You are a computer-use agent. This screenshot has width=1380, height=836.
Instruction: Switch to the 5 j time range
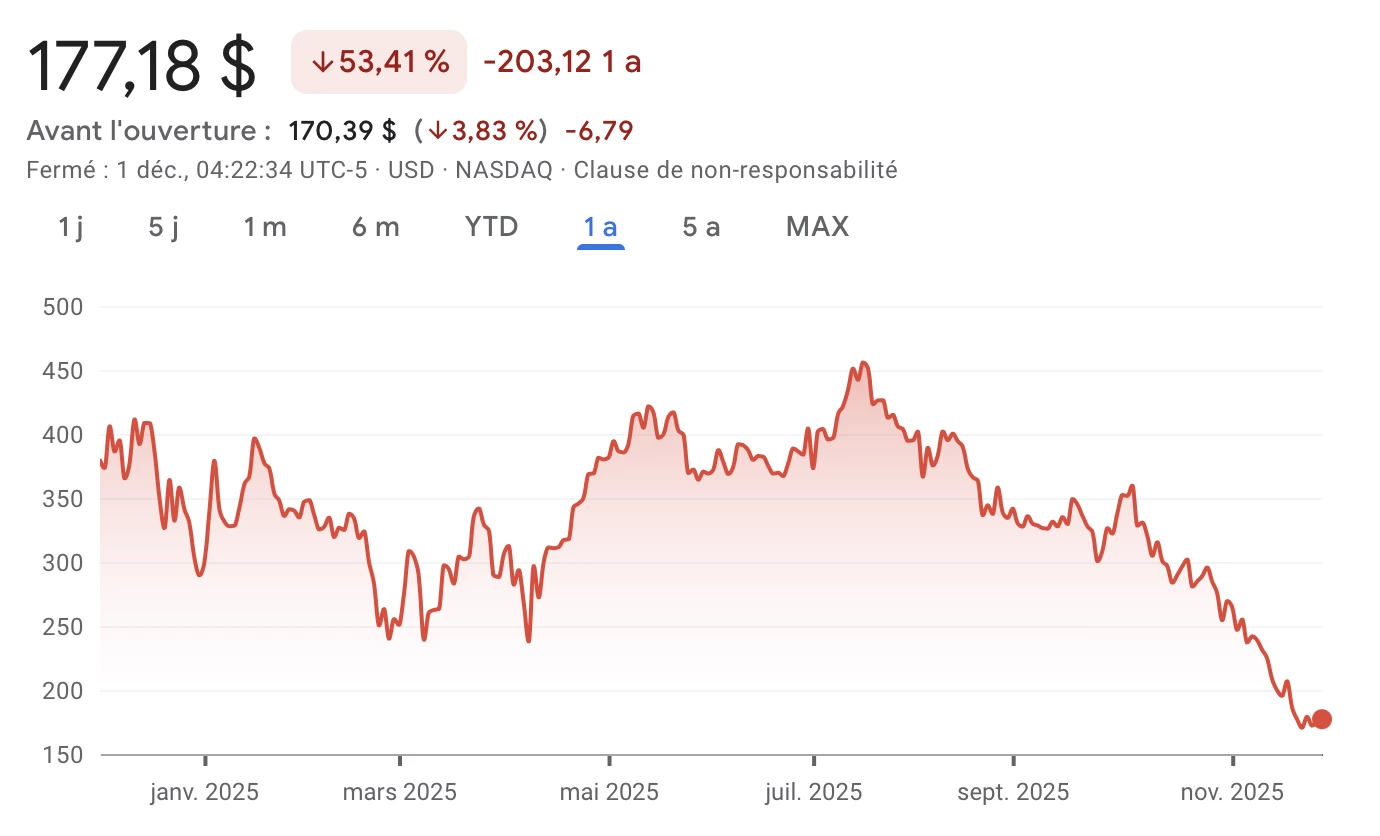tap(161, 227)
